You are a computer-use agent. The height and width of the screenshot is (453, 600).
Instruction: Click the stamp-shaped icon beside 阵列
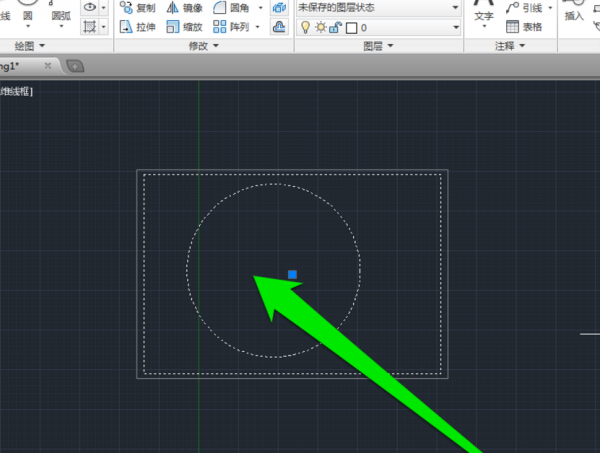(279, 27)
